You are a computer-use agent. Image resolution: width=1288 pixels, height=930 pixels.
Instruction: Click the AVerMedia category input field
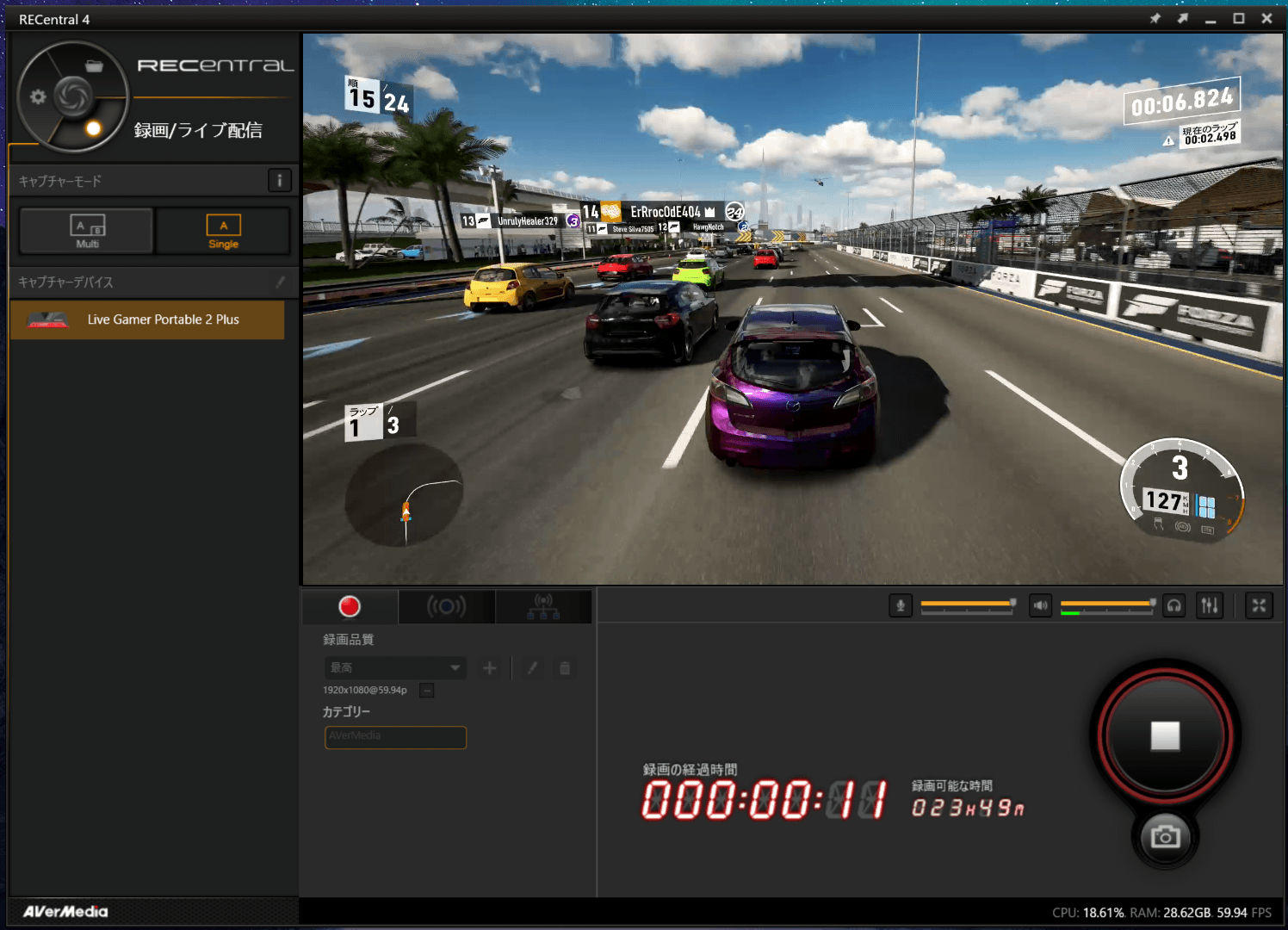(395, 737)
